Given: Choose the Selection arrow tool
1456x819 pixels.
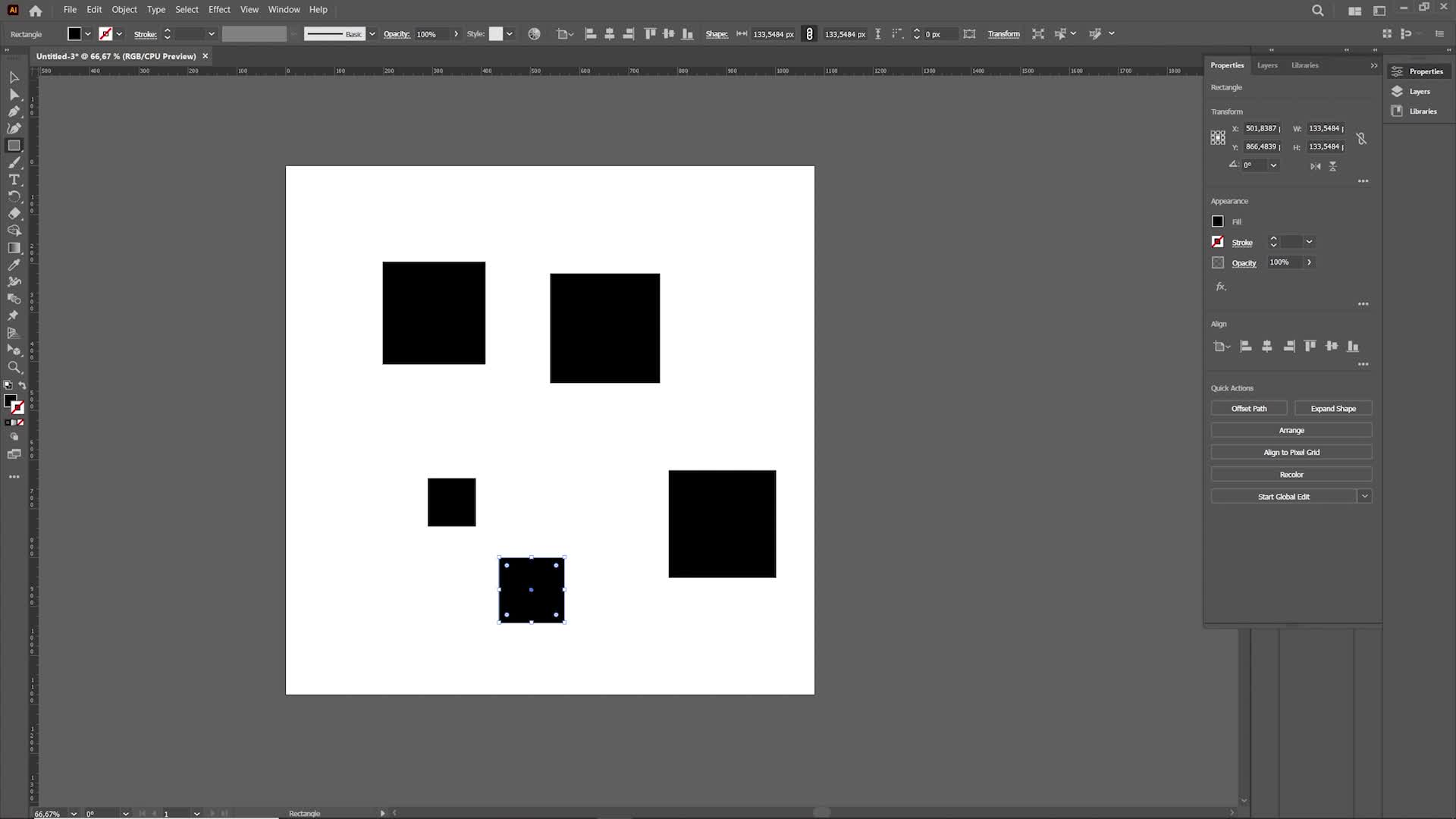Looking at the screenshot, I should click(x=14, y=77).
